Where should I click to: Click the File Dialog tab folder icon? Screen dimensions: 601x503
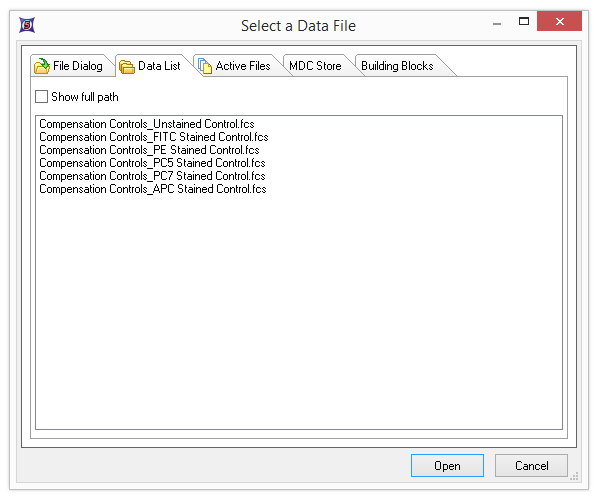tap(42, 67)
